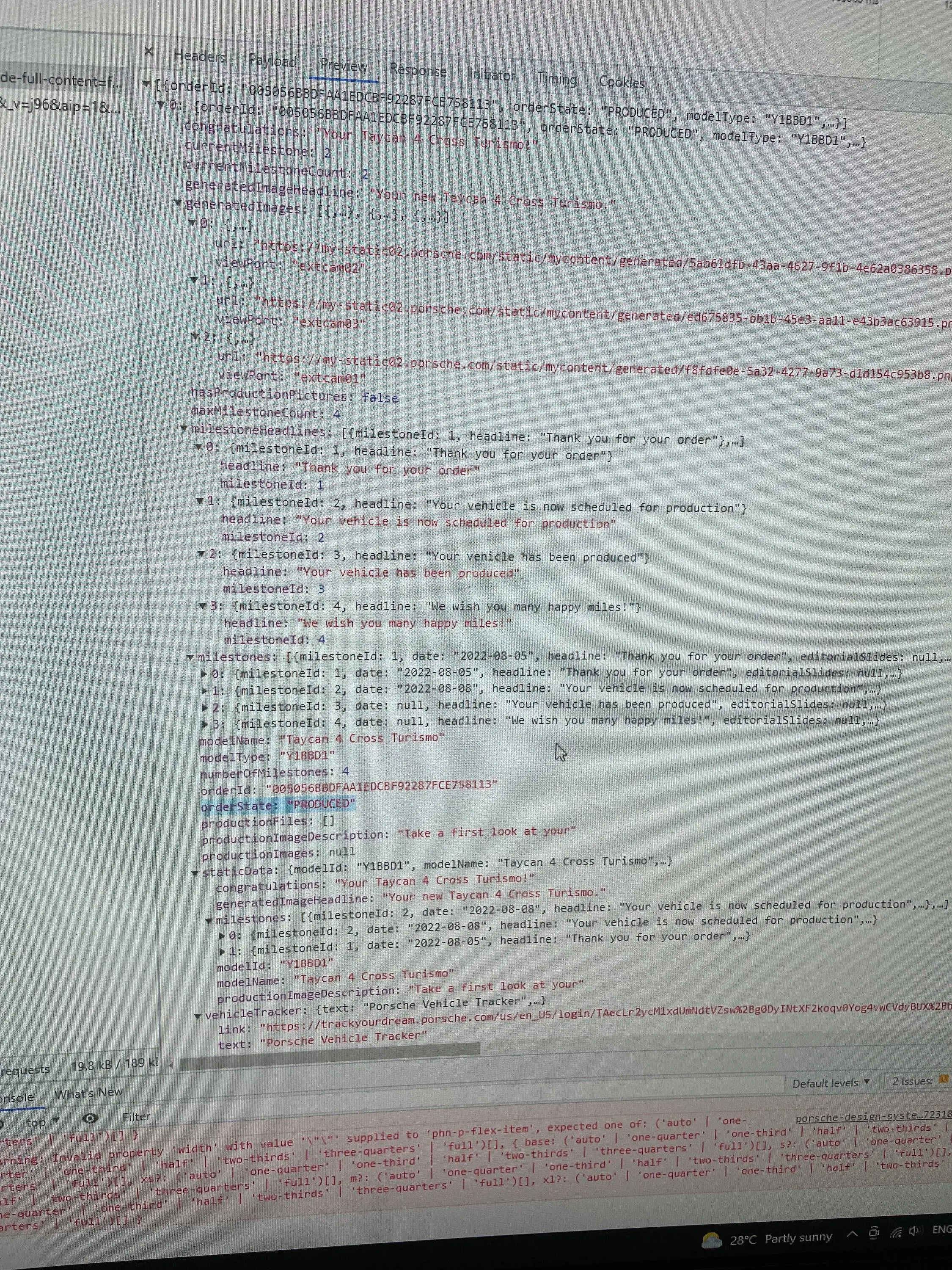
Task: Click the extcam02 image url value
Action: click(x=603, y=258)
